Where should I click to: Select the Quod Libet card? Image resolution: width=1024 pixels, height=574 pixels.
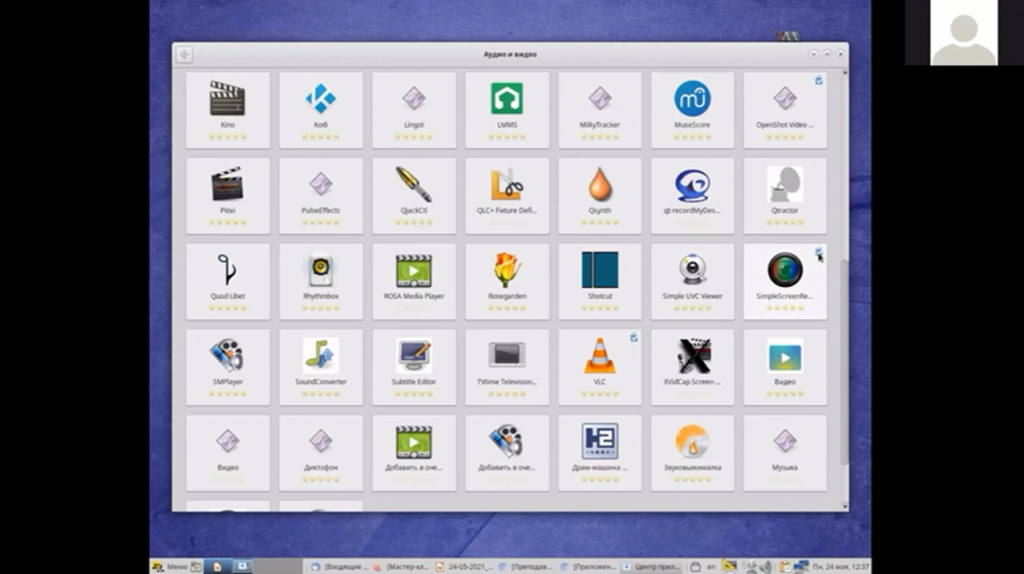tap(227, 281)
